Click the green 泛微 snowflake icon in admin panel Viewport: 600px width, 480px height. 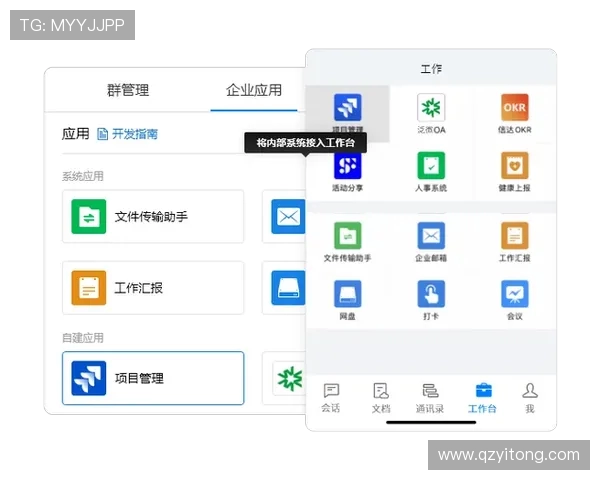pyautogui.click(x=289, y=378)
